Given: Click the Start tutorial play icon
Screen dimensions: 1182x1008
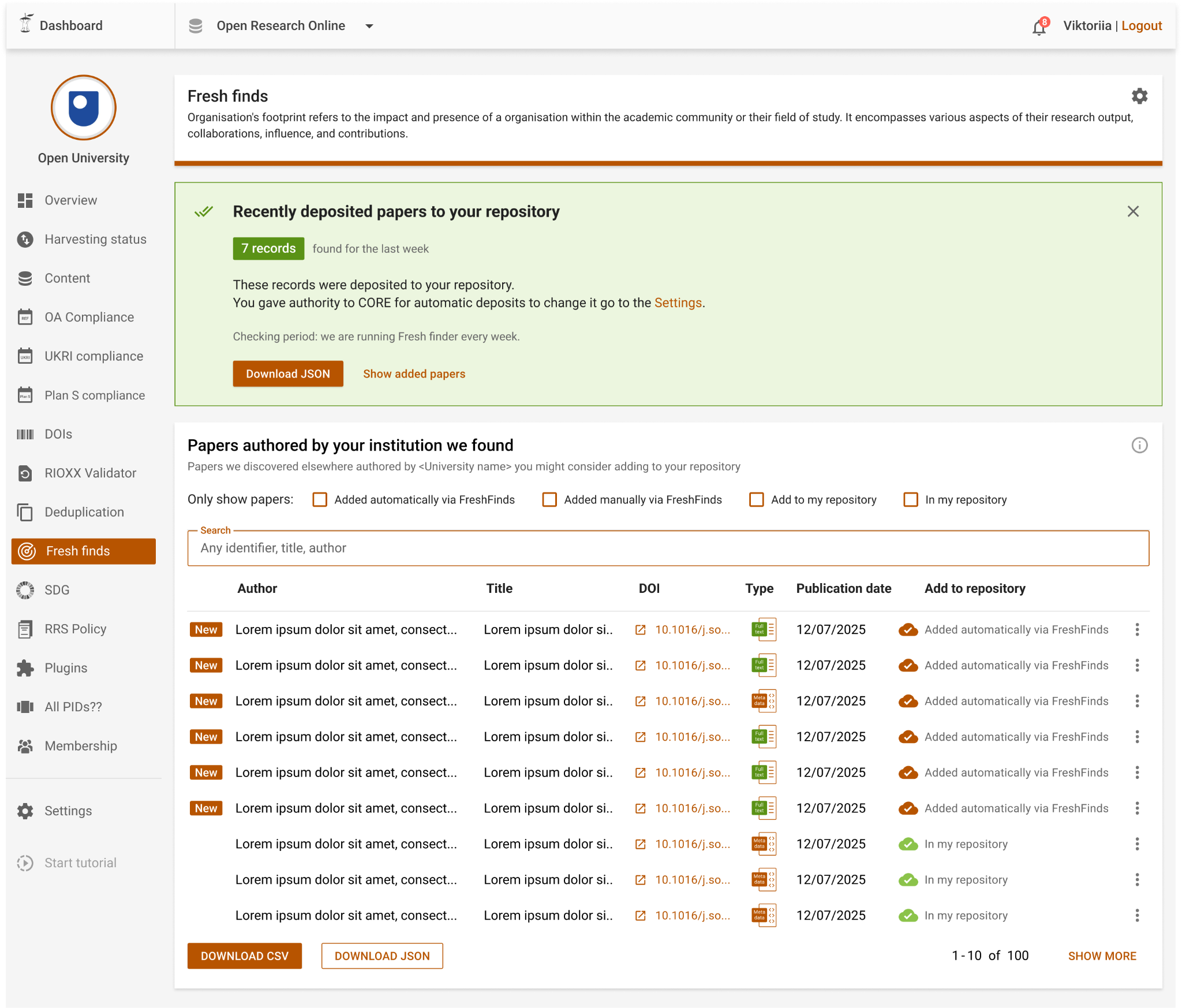Looking at the screenshot, I should point(25,863).
